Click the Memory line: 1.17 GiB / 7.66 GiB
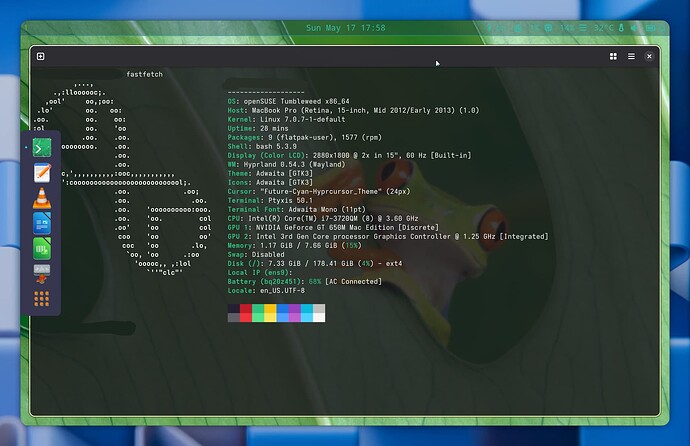 pyautogui.click(x=294, y=245)
